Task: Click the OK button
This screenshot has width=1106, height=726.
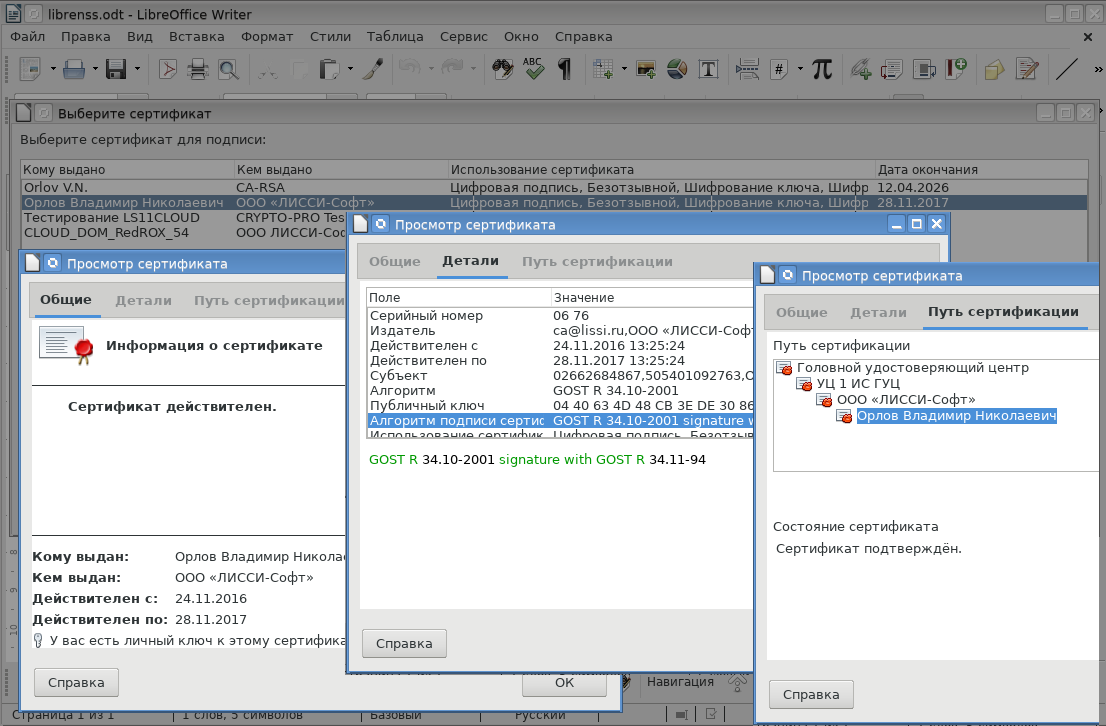Action: click(x=564, y=683)
